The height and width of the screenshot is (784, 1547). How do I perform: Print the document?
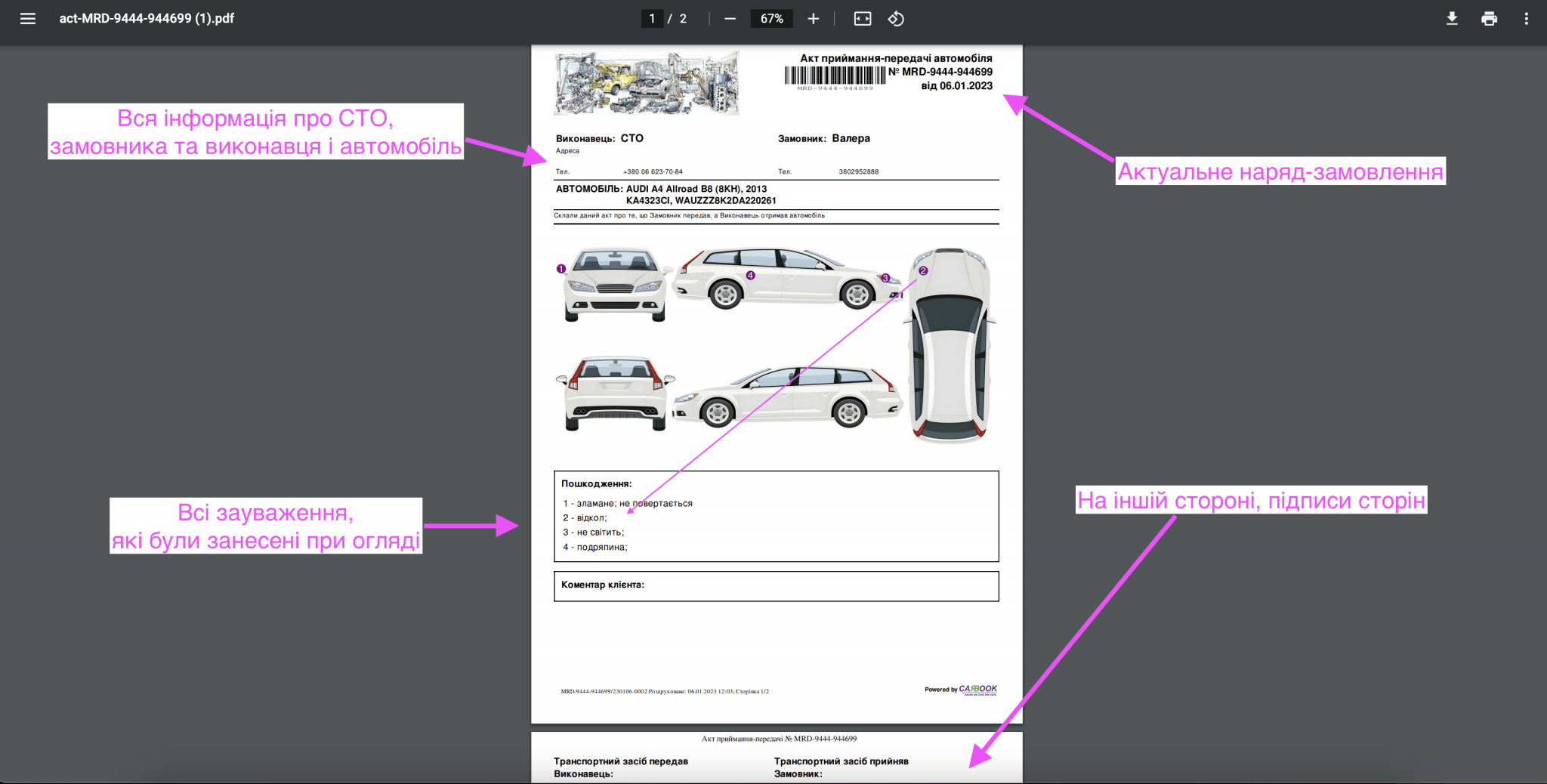[x=1489, y=19]
